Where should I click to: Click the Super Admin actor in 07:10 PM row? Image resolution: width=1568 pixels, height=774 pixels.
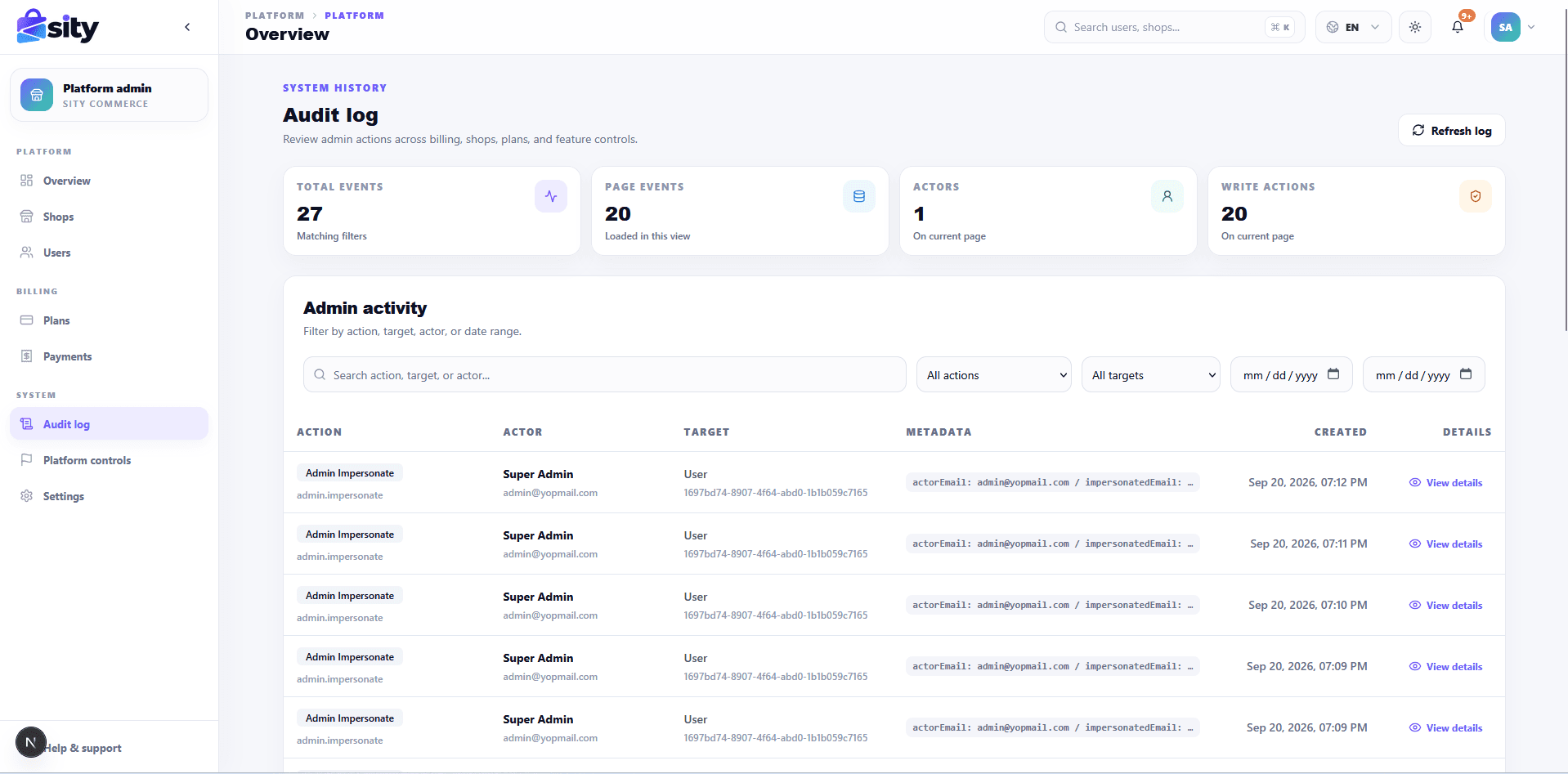(x=538, y=597)
